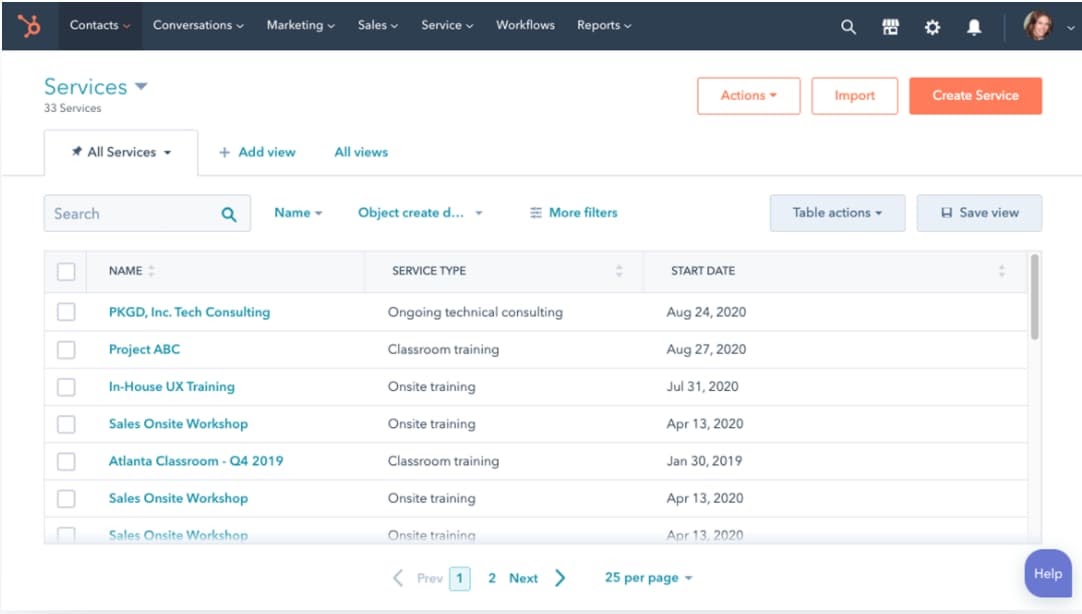1082x614 pixels.
Task: Open HubSpot settings via the gear icon
Action: coord(931,27)
